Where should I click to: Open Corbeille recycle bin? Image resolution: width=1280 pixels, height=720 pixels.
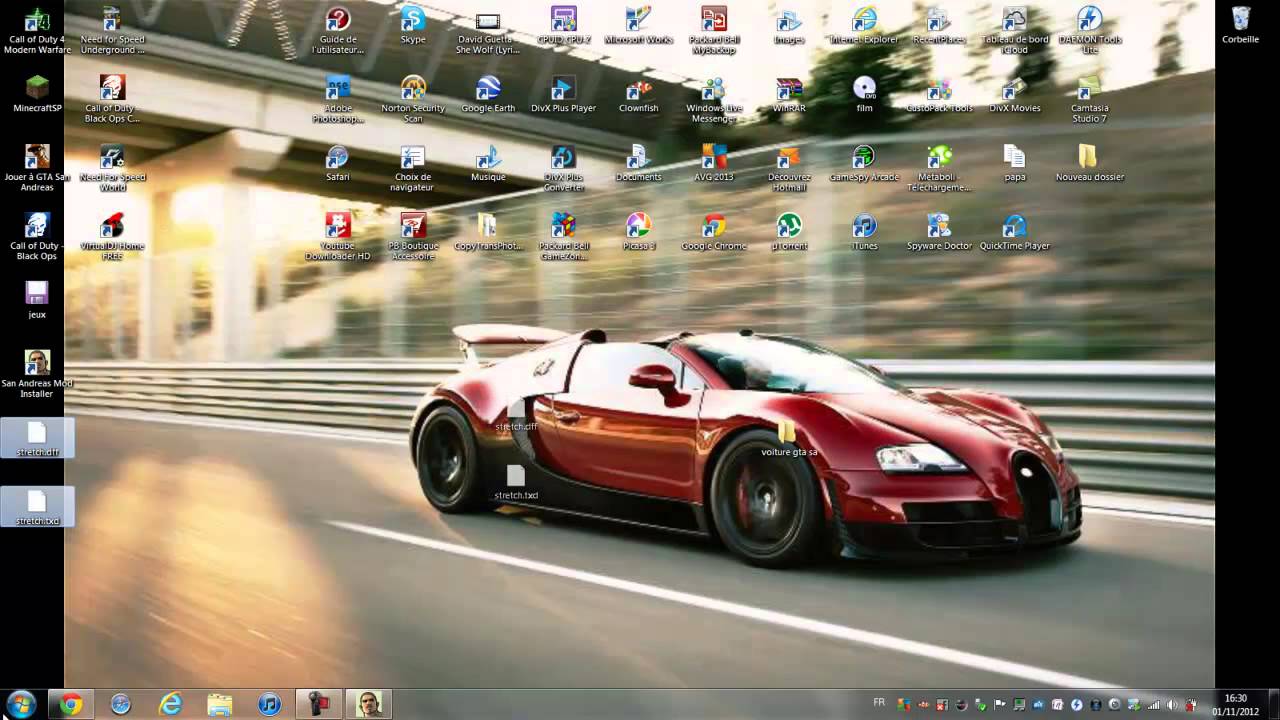pos(1241,26)
